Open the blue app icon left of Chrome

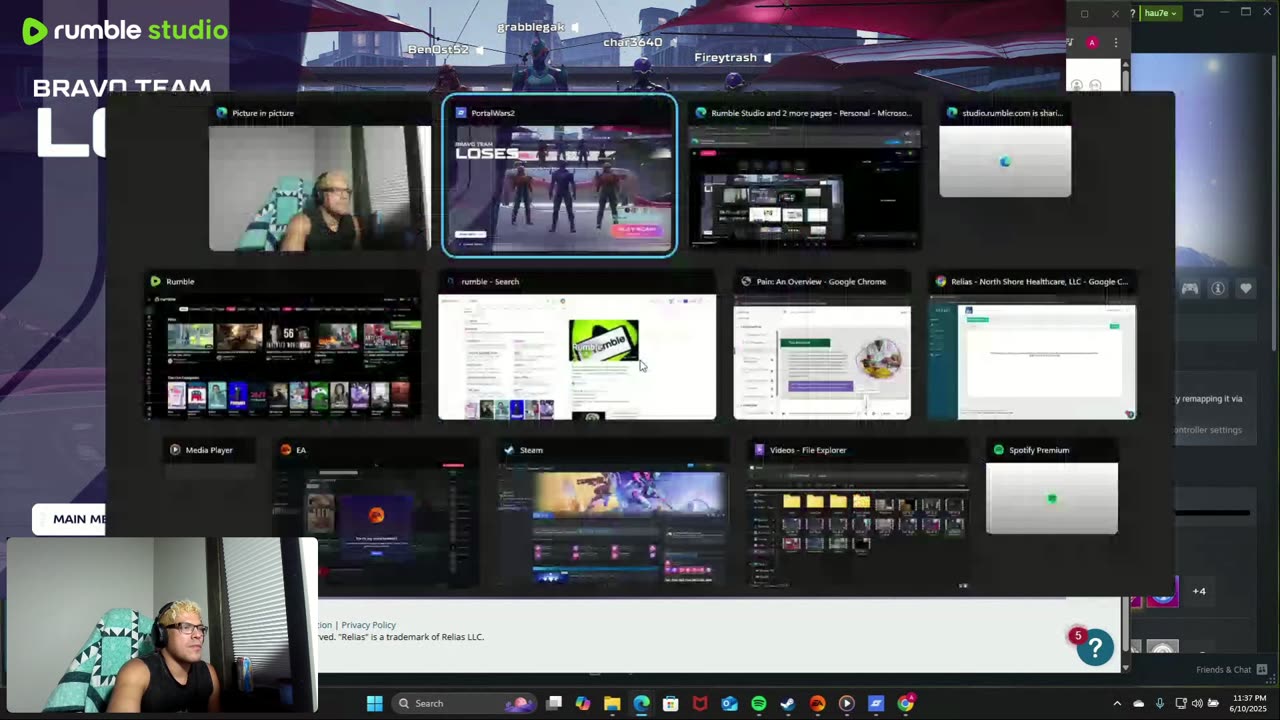point(876,703)
